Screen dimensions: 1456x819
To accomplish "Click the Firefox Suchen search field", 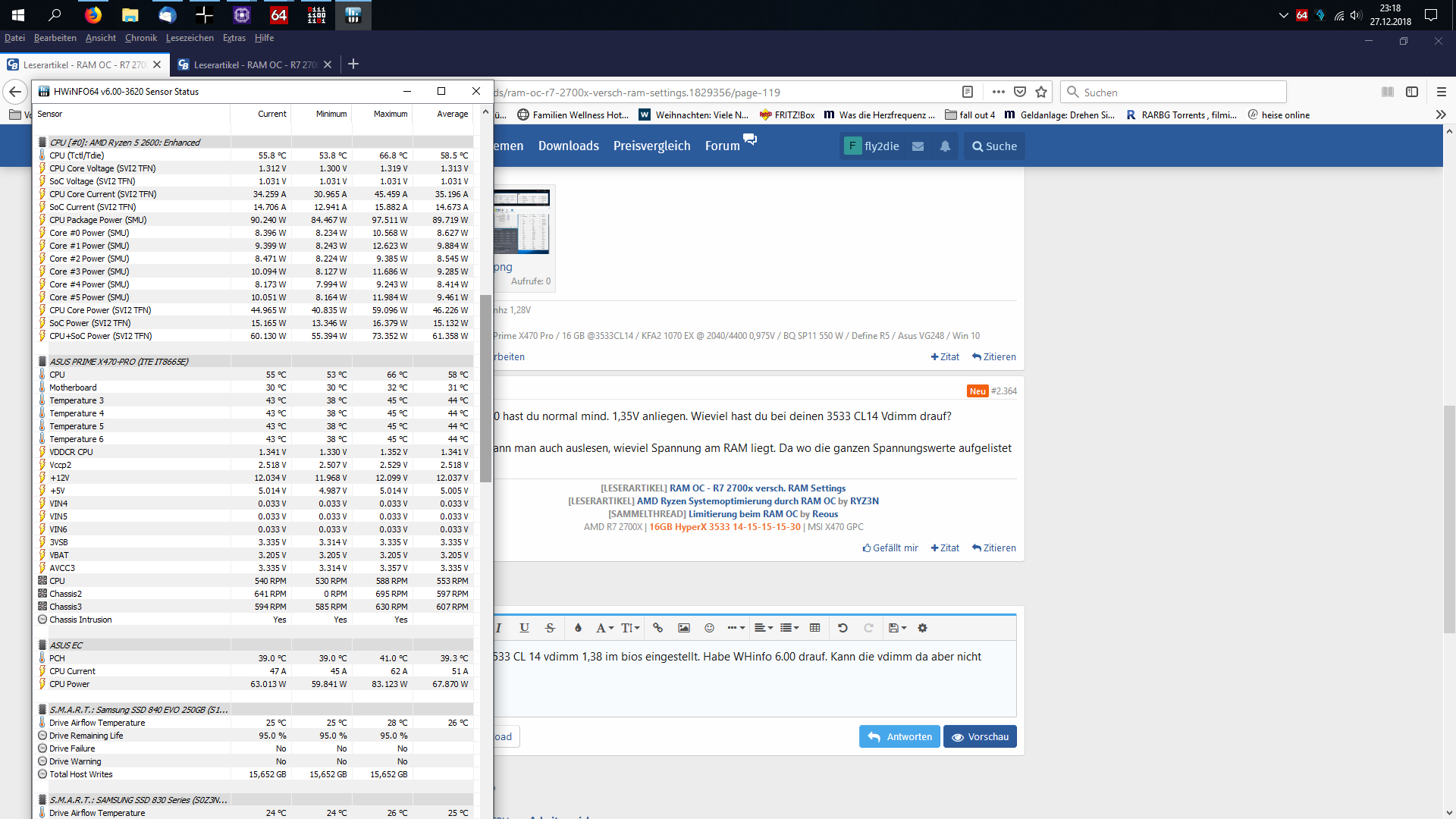I will pyautogui.click(x=1173, y=93).
